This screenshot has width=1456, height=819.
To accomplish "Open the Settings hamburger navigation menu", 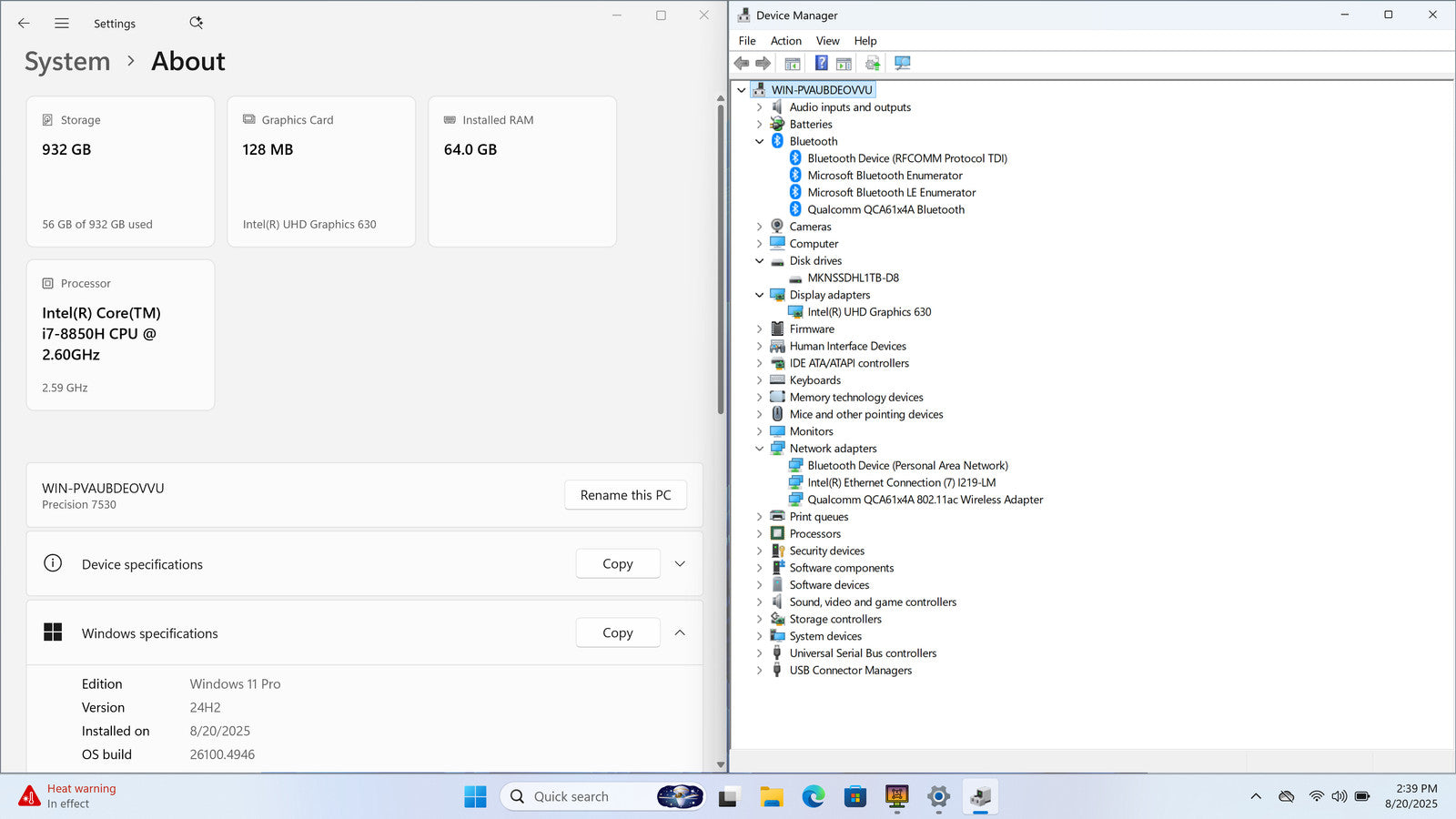I will pyautogui.click(x=62, y=23).
